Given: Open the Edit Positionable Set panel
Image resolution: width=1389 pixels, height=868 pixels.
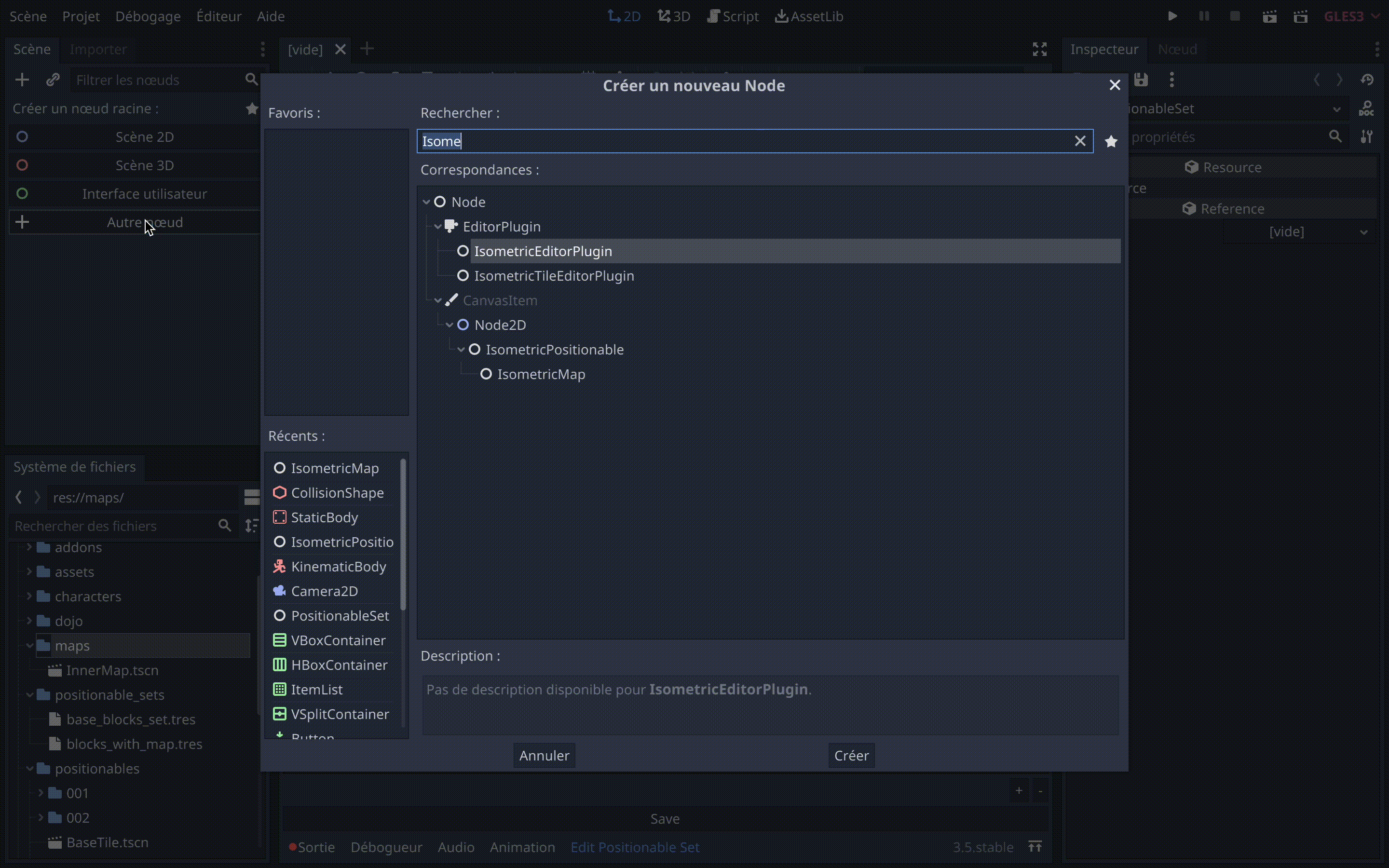Looking at the screenshot, I should point(635,847).
